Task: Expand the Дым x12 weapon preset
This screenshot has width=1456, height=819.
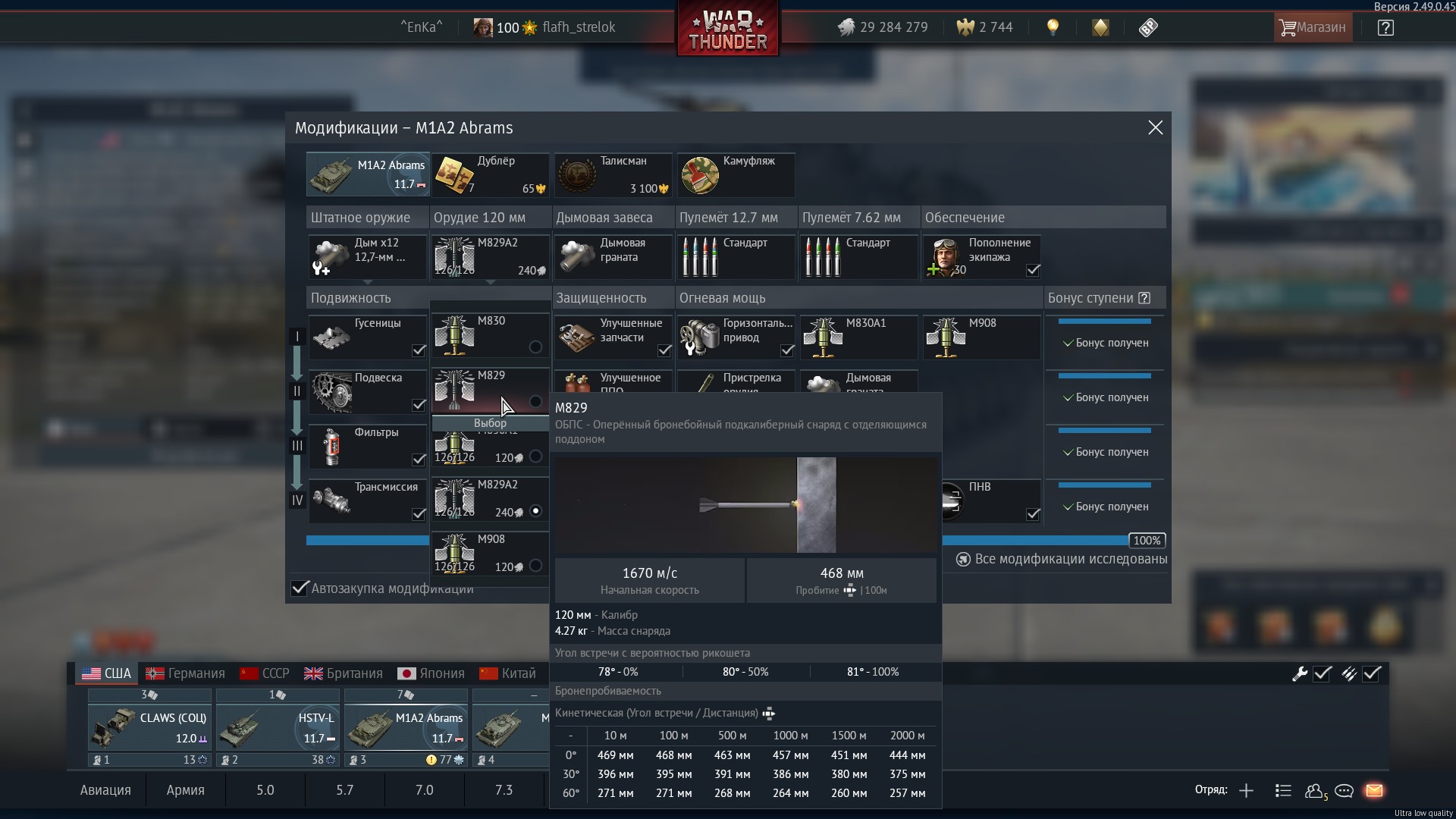Action: coord(367,257)
